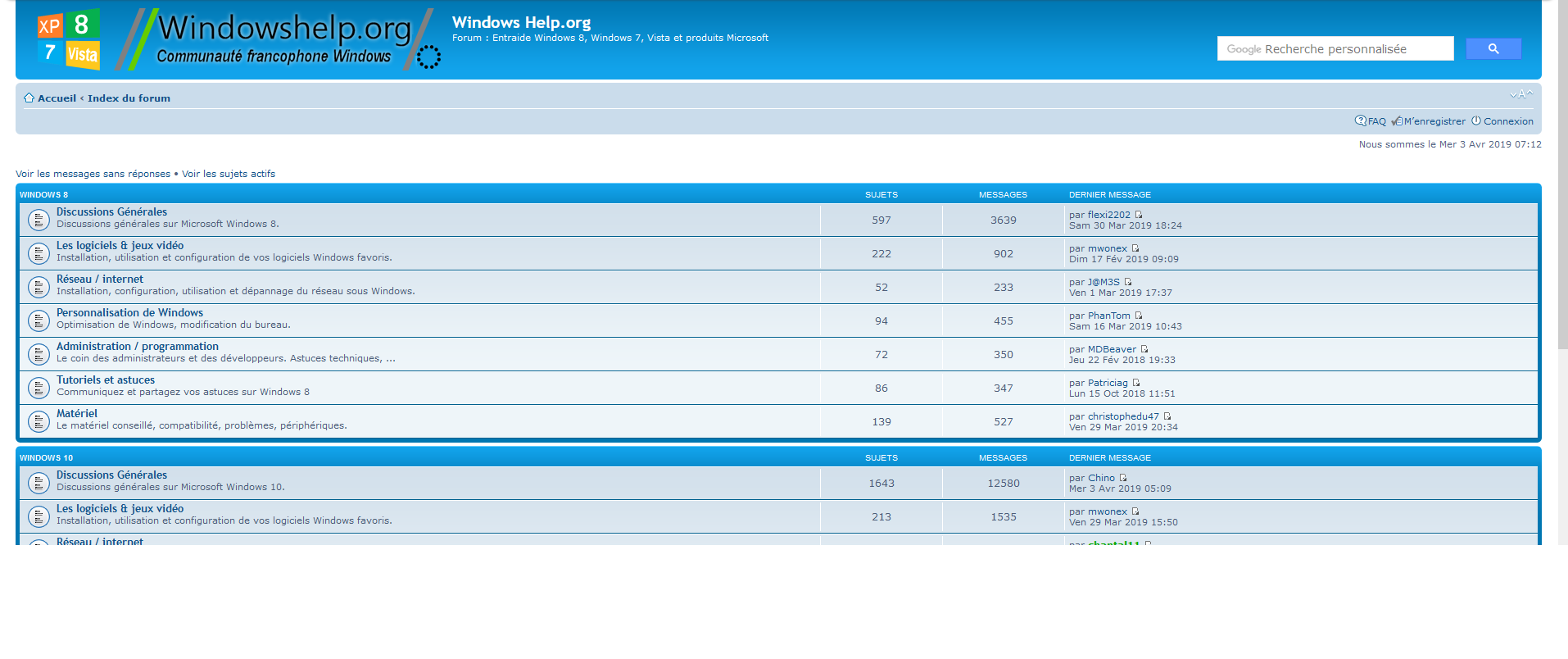Open the Windows 10 category header
Image resolution: width=1568 pixels, height=659 pixels.
point(47,458)
